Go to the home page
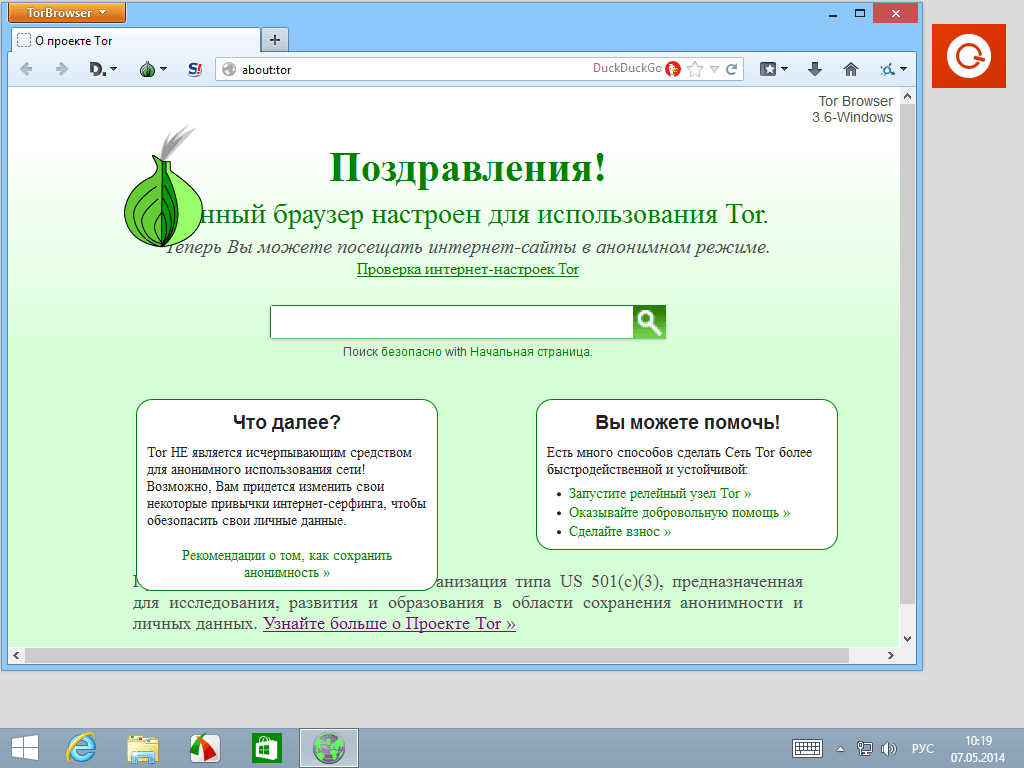The width and height of the screenshot is (1024, 768). [x=850, y=69]
